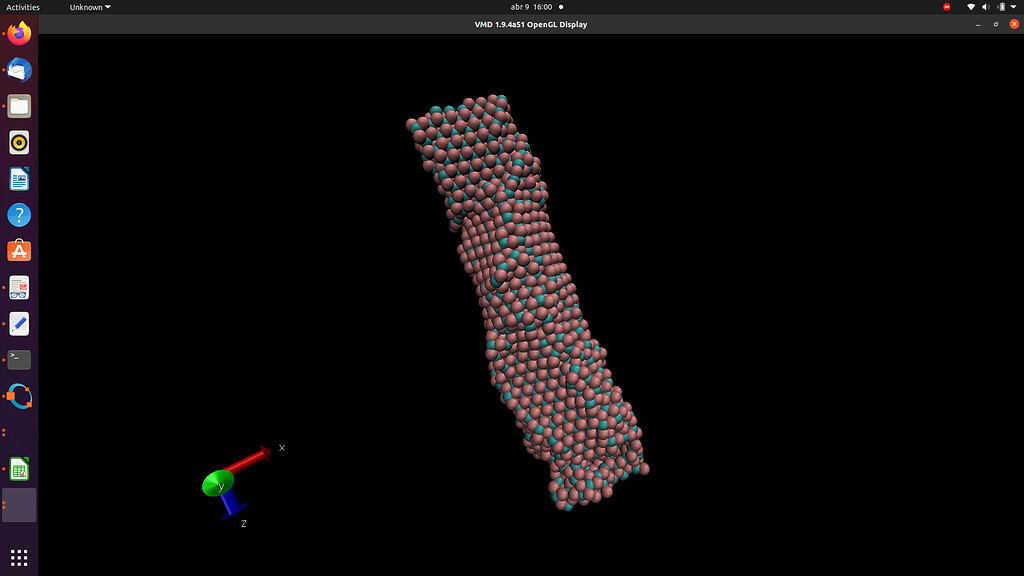Viewport: 1024px width, 576px height.
Task: Launch the terminal emulator
Action: (19, 358)
